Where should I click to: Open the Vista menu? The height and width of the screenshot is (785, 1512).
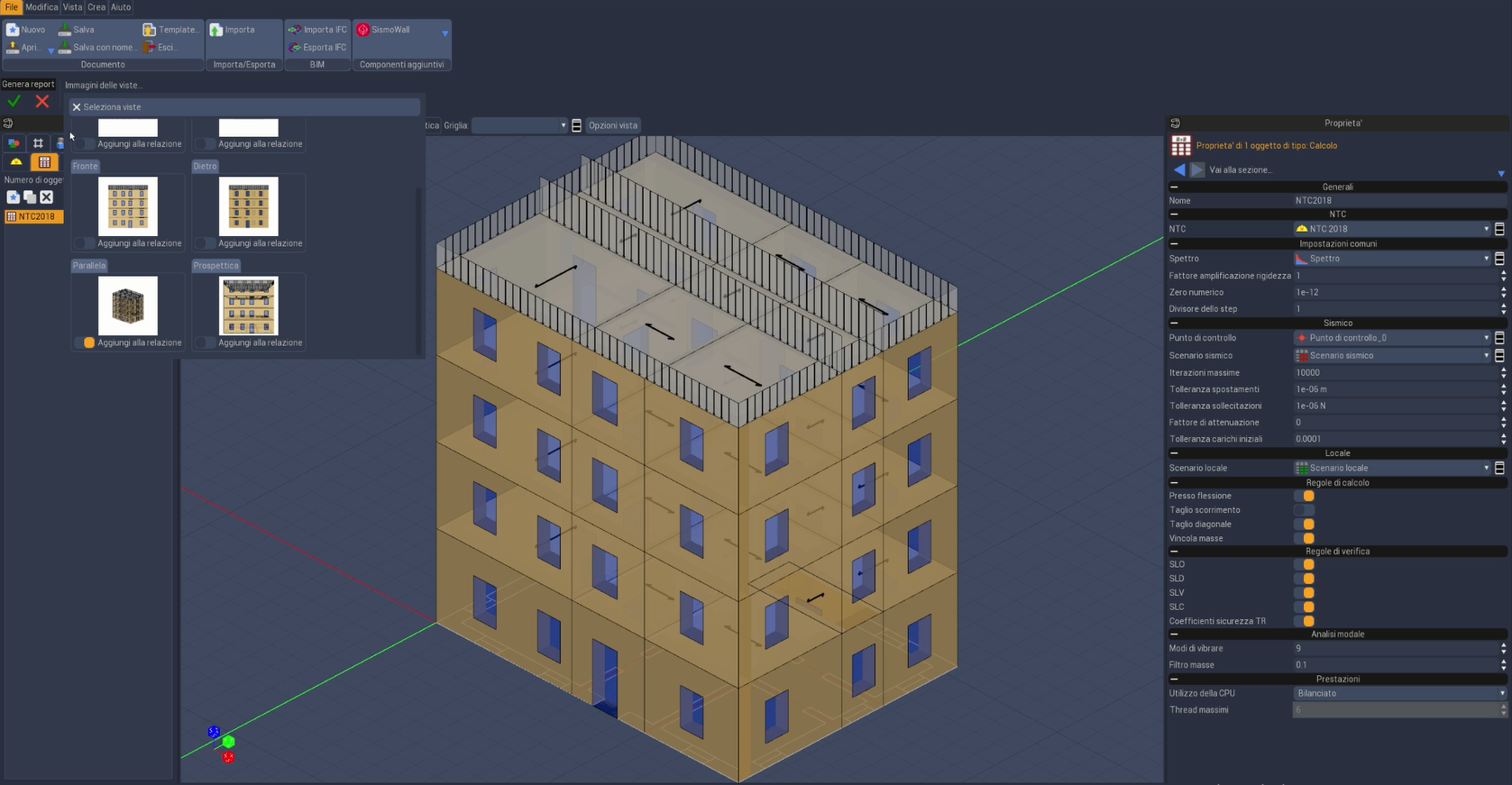[x=72, y=7]
